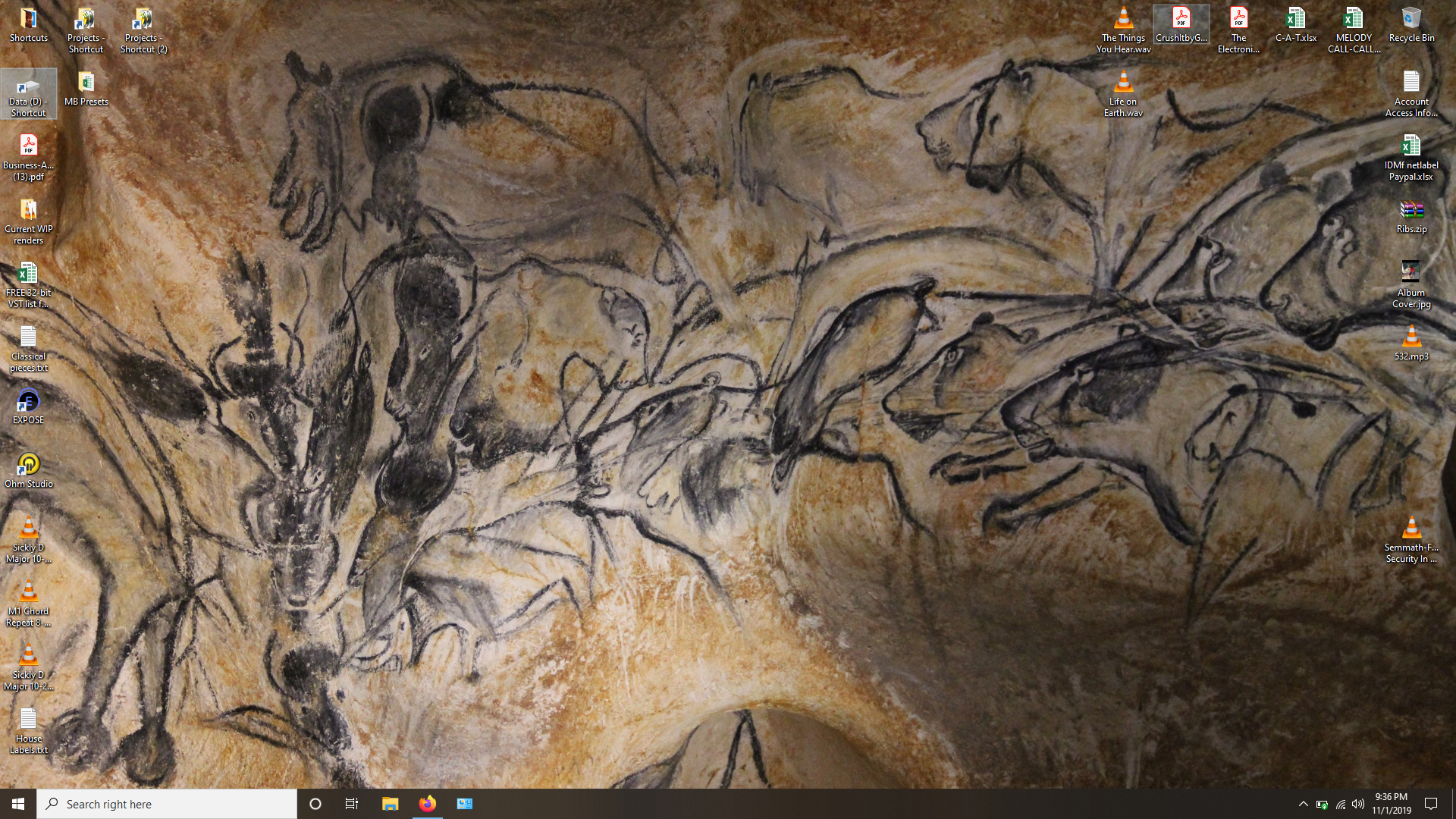Open Account Access Info text file
Viewport: 1456px width, 819px height.
tap(1411, 94)
